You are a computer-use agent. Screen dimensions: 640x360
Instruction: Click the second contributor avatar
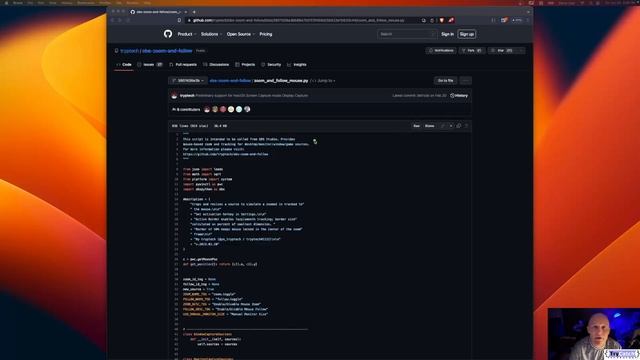point(215,109)
